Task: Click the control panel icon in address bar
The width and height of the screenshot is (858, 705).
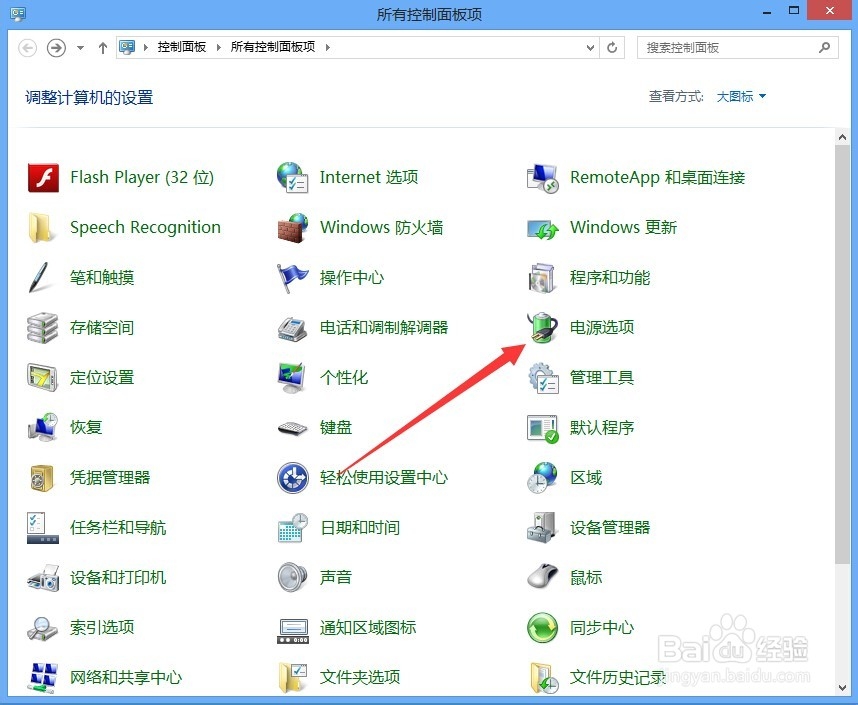Action: click(127, 47)
